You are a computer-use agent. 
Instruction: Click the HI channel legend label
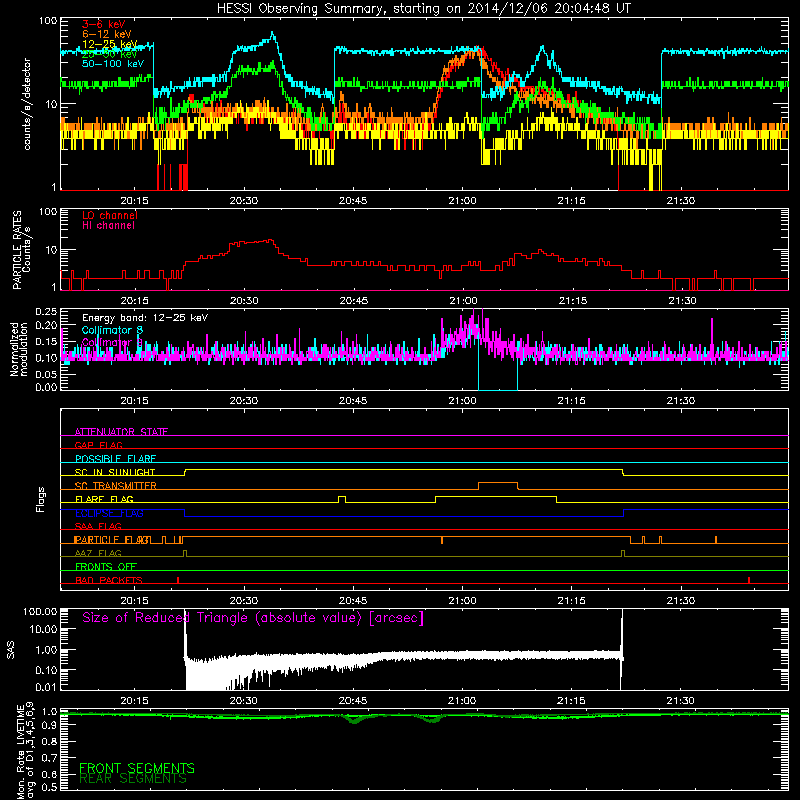tap(108, 226)
